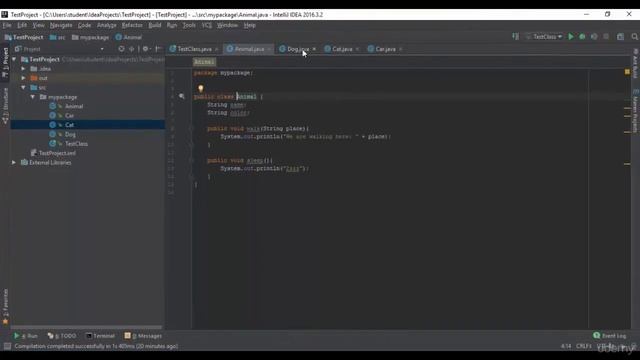Collapse the walk method fold marker
640x360 pixels.
point(191,129)
